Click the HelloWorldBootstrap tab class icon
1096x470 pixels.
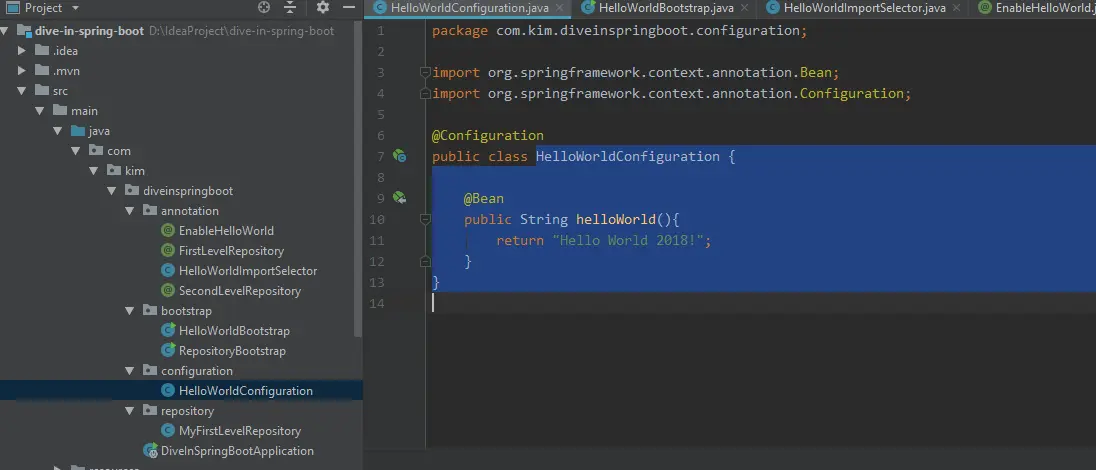click(588, 8)
